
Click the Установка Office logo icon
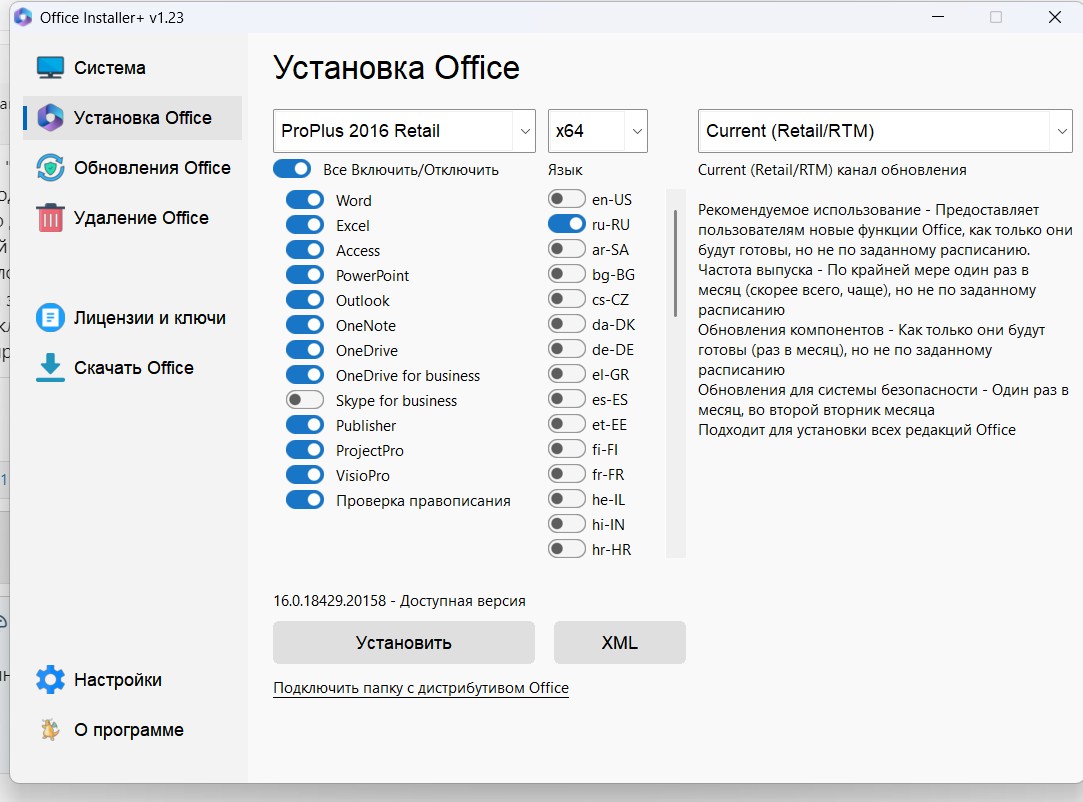pyautogui.click(x=50, y=117)
